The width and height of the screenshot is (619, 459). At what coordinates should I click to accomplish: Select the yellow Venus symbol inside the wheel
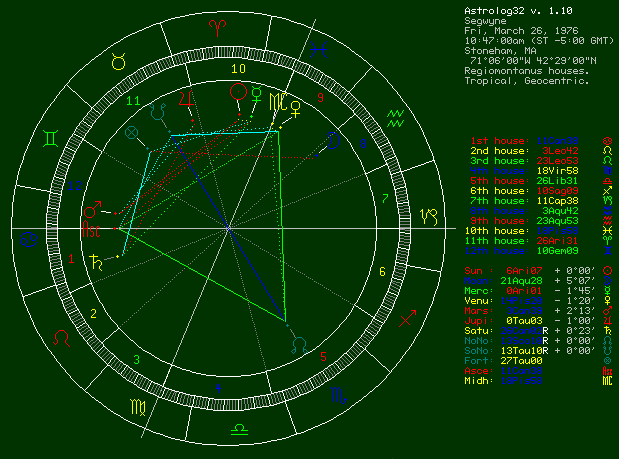(x=296, y=109)
